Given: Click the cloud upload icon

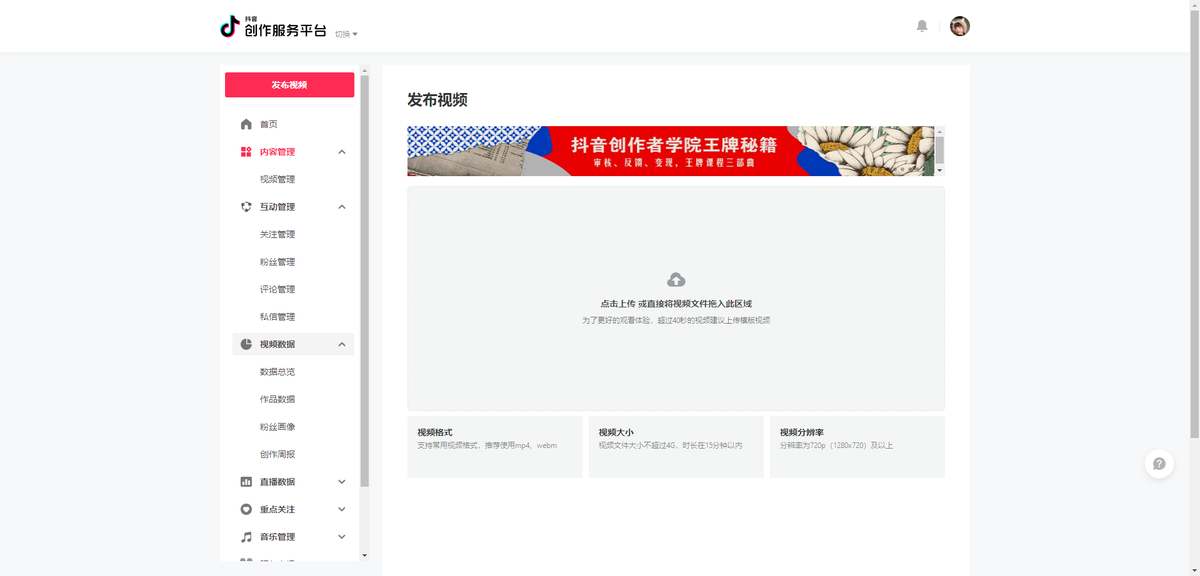Looking at the screenshot, I should (676, 280).
